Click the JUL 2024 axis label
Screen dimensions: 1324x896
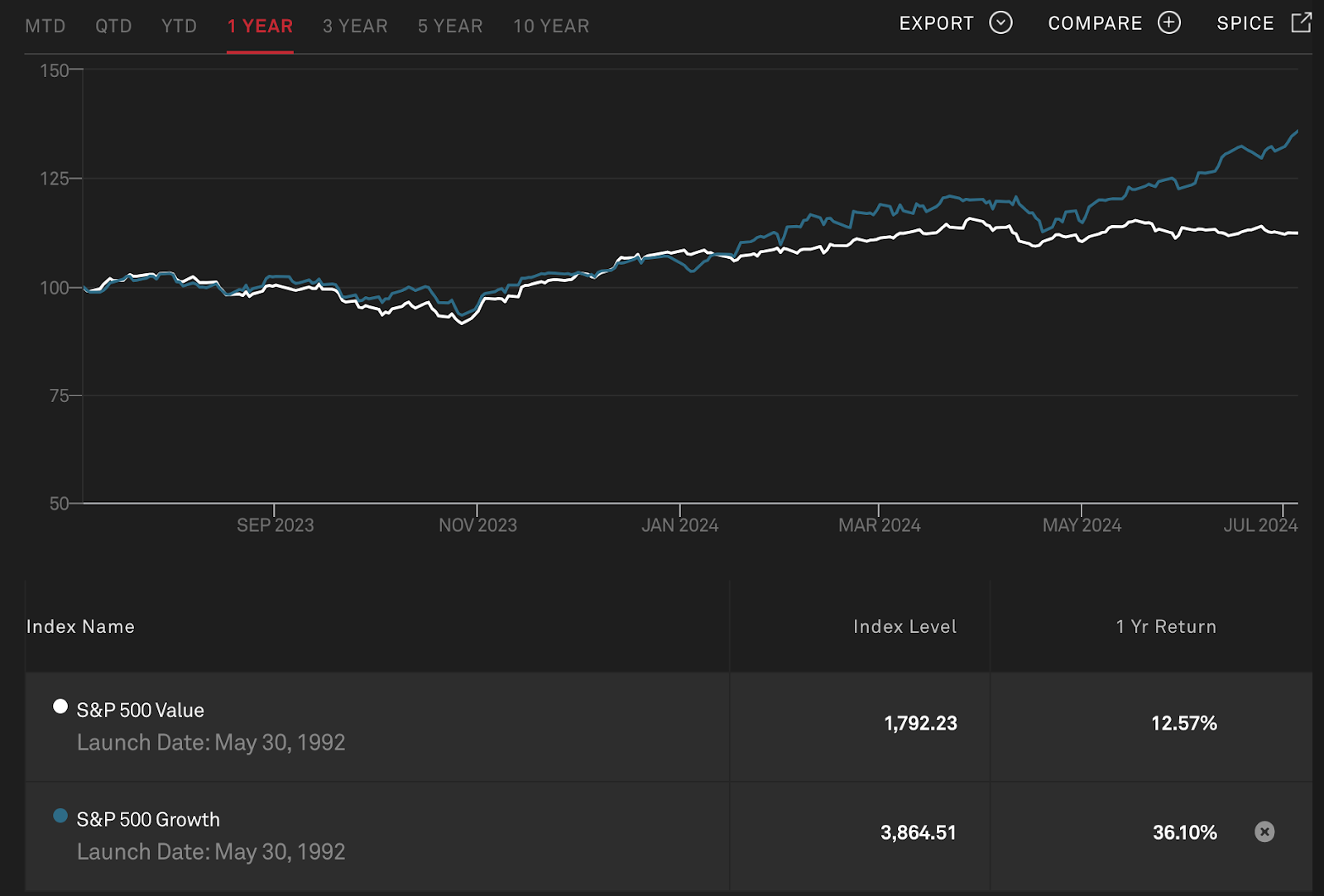pyautogui.click(x=1261, y=525)
